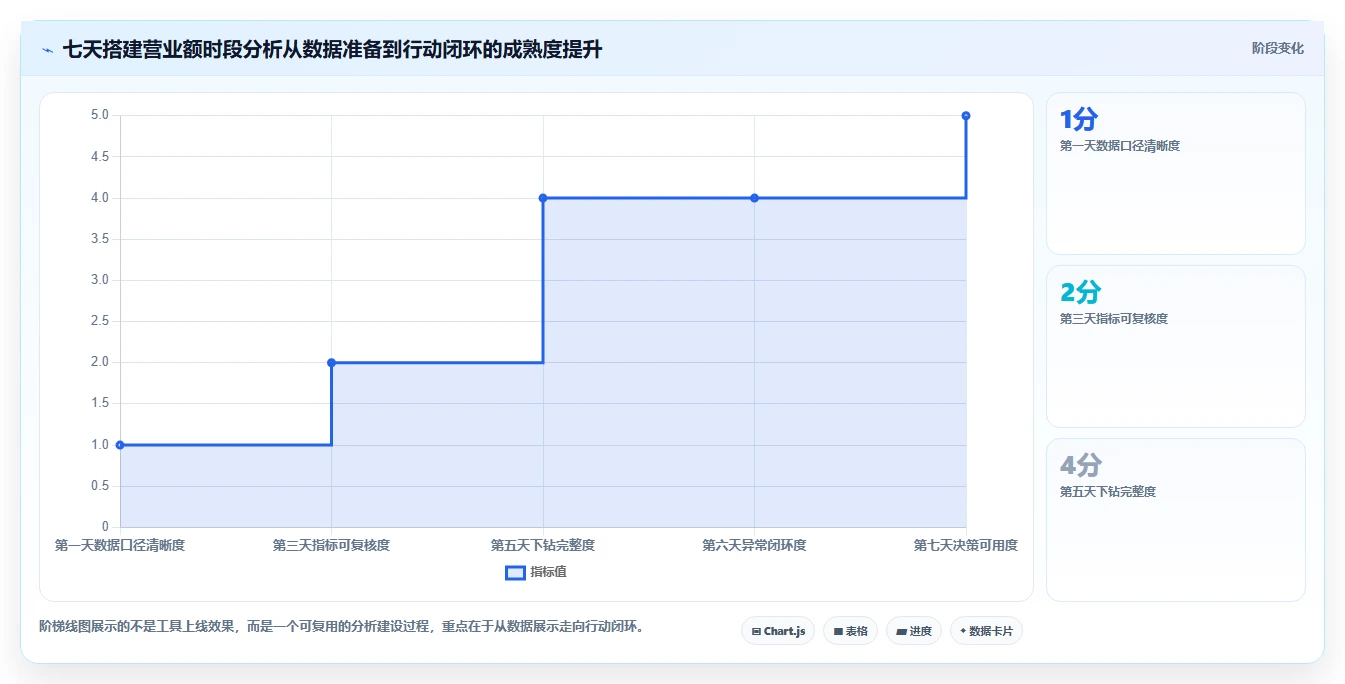This screenshot has width=1345, height=684.
Task: Click the 数据卡片 tag star icon
Action: (x=963, y=631)
